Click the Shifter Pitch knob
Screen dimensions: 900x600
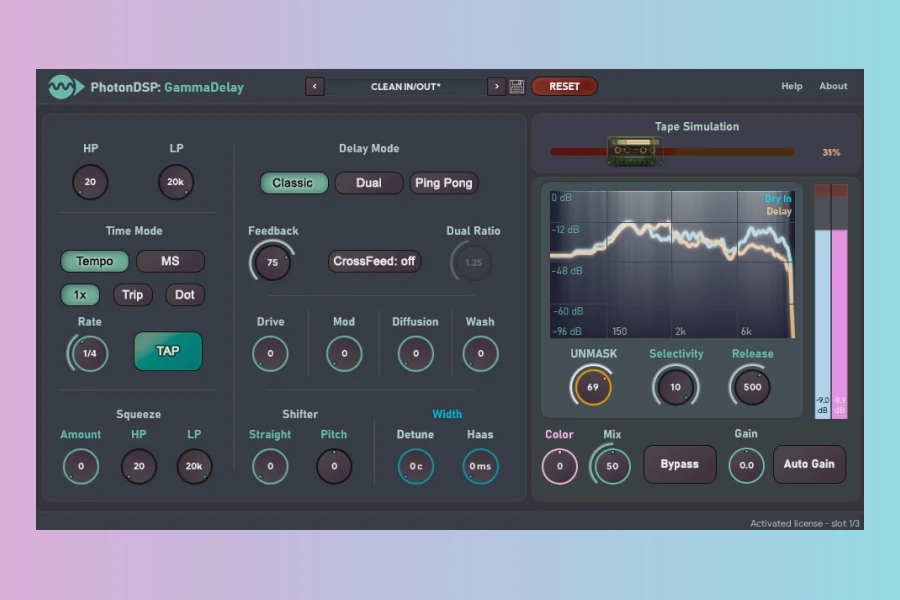[334, 466]
